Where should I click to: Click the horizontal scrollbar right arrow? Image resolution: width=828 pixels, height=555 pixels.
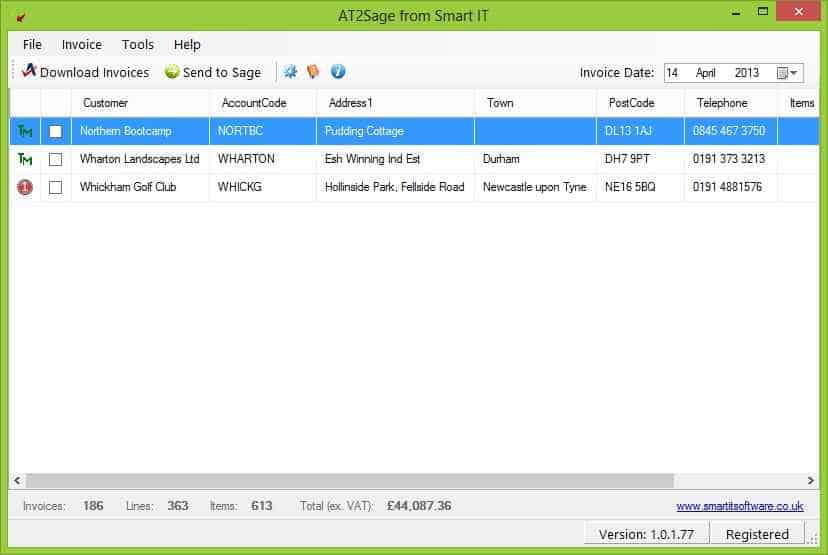click(811, 481)
